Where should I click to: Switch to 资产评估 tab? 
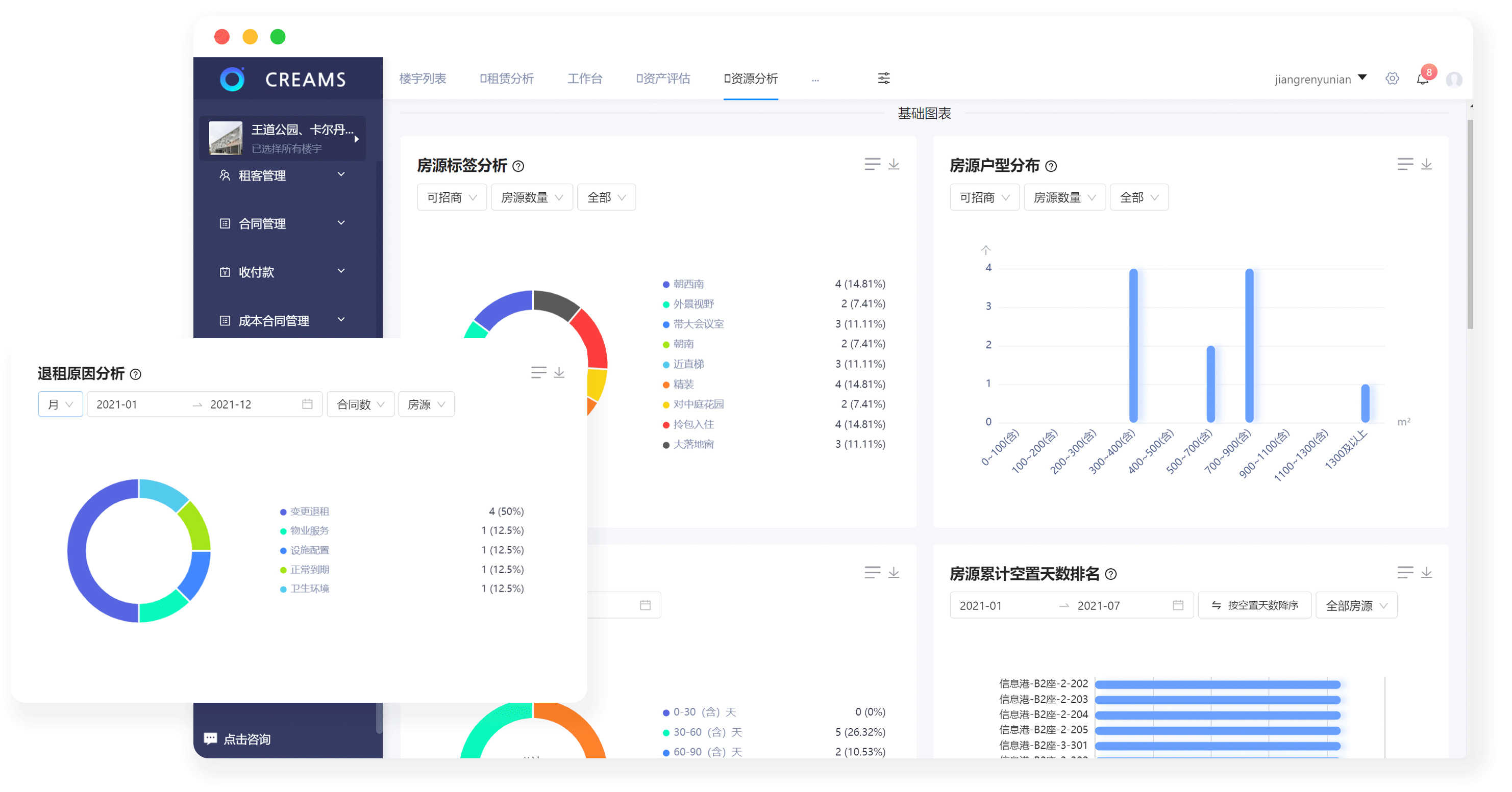tap(663, 79)
